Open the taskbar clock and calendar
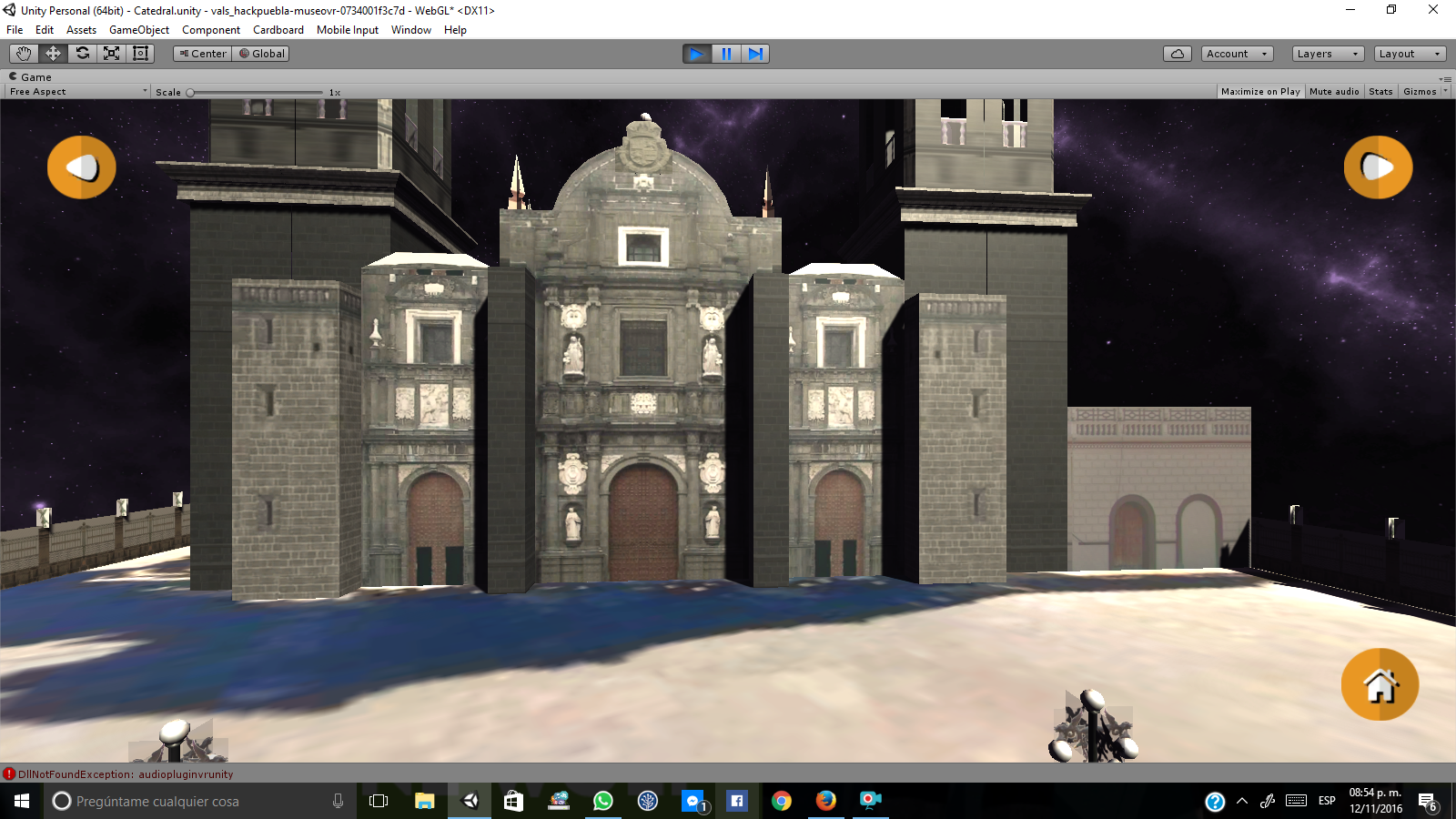Screen dimensions: 1456x819 coord(1375,801)
